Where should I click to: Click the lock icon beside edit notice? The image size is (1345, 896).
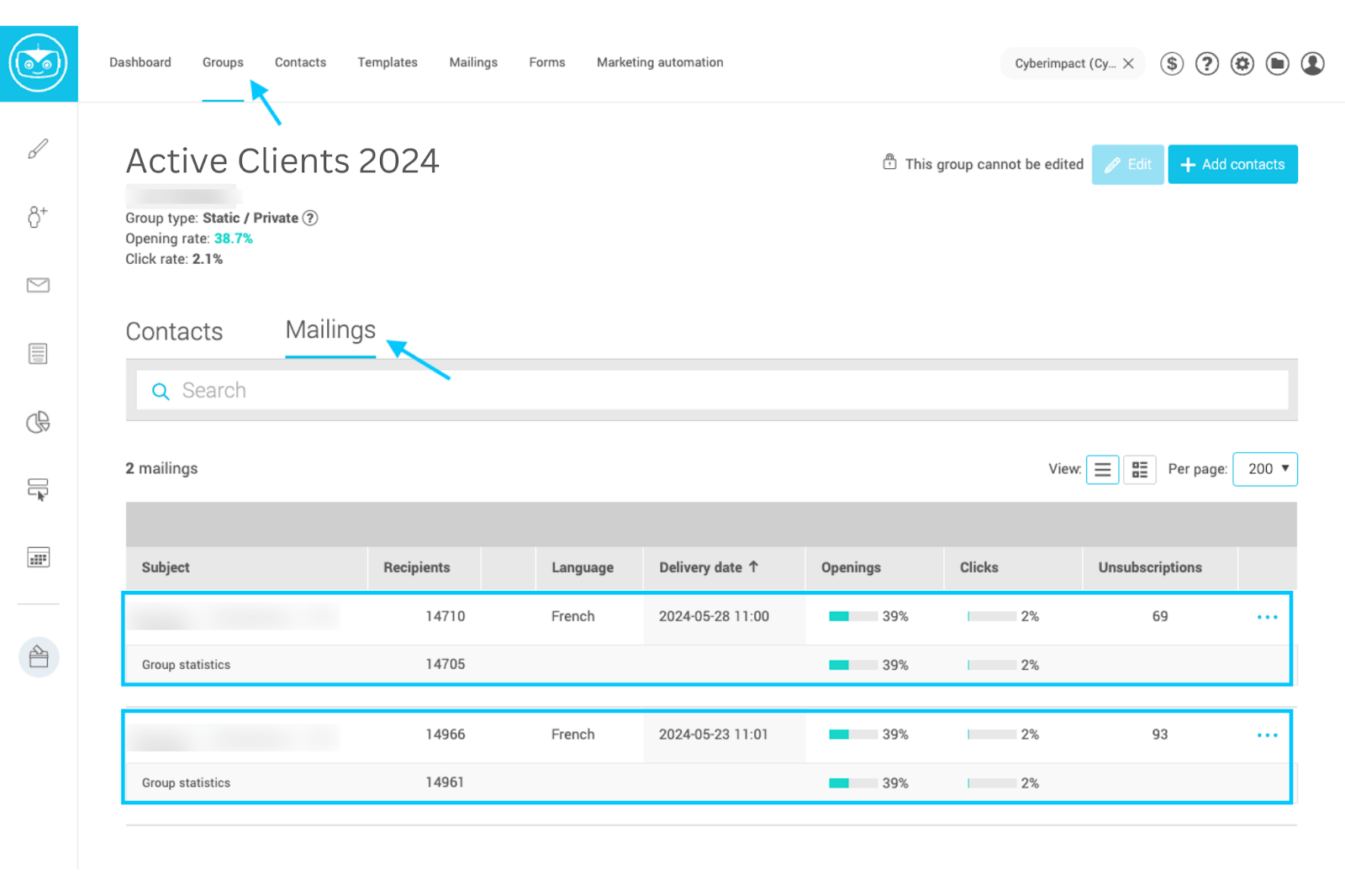click(x=889, y=162)
